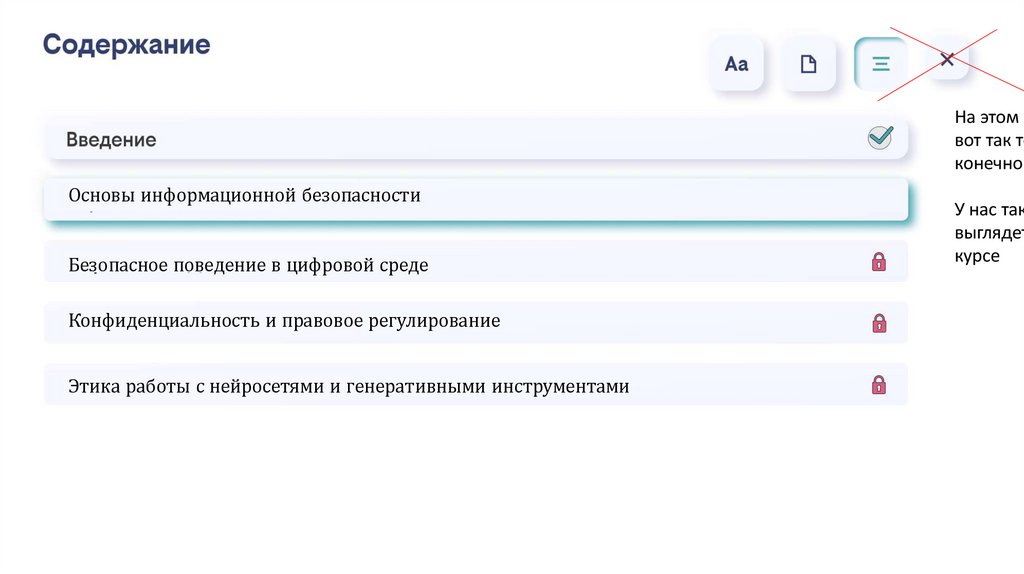Screen dimensions: 1024x574
Task: Click the Содержание heading
Action: coord(126,45)
